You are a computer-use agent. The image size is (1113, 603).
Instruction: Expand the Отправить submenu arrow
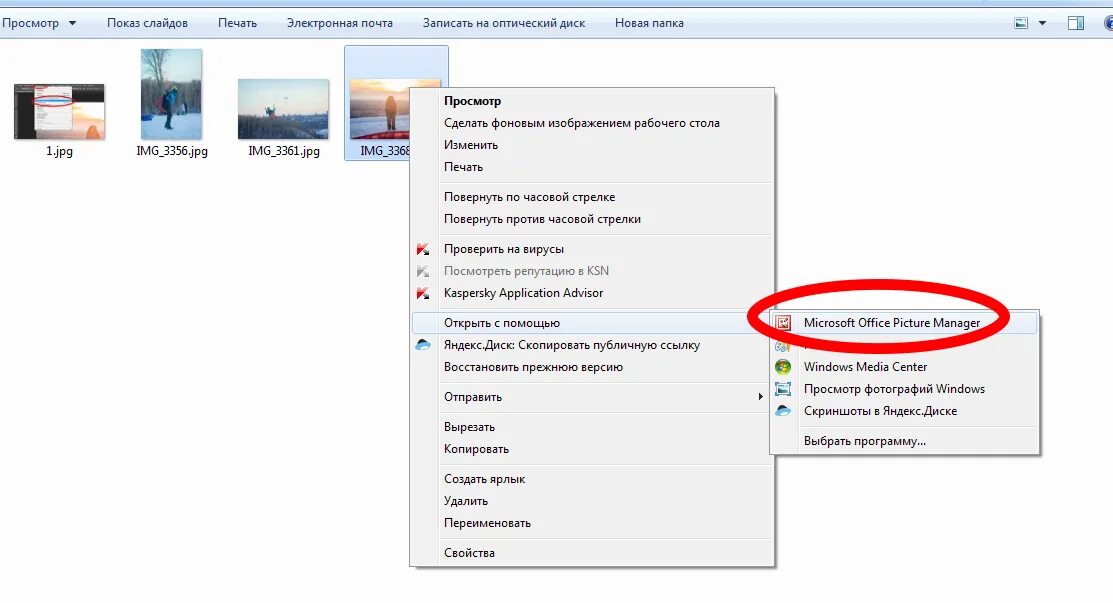pyautogui.click(x=760, y=397)
